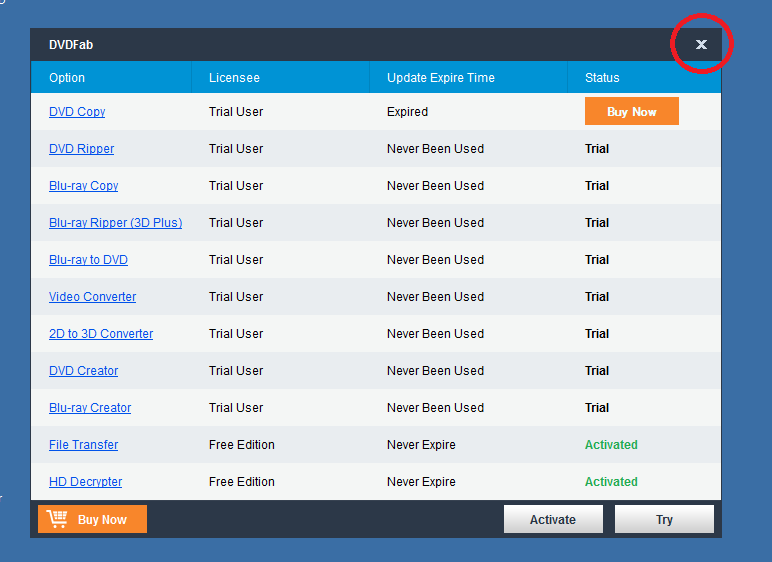This screenshot has width=772, height=562.
Task: Close the DVDFab license dialog
Action: coord(701,44)
